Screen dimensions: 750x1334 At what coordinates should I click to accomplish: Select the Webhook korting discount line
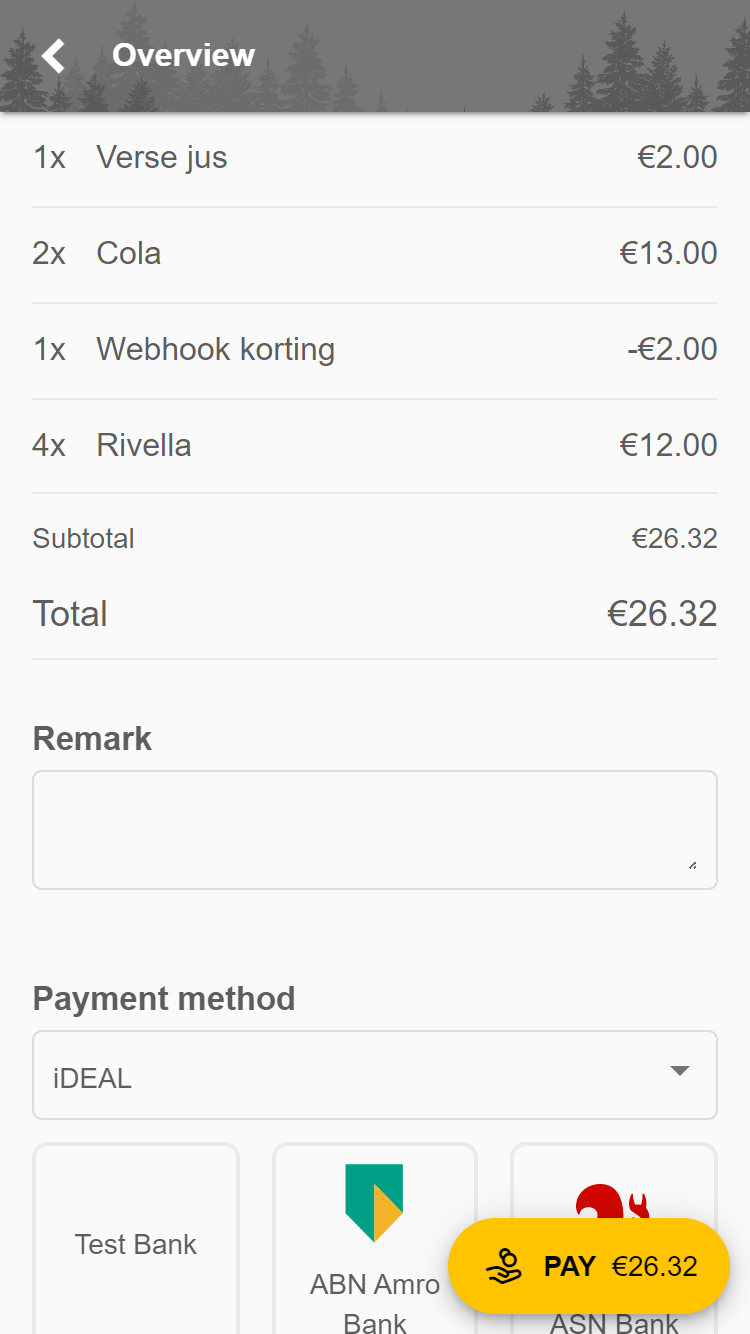[375, 350]
